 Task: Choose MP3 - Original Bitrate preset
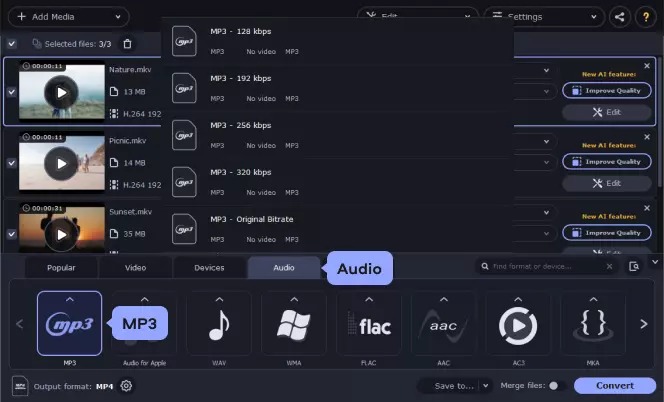pyautogui.click(x=338, y=229)
